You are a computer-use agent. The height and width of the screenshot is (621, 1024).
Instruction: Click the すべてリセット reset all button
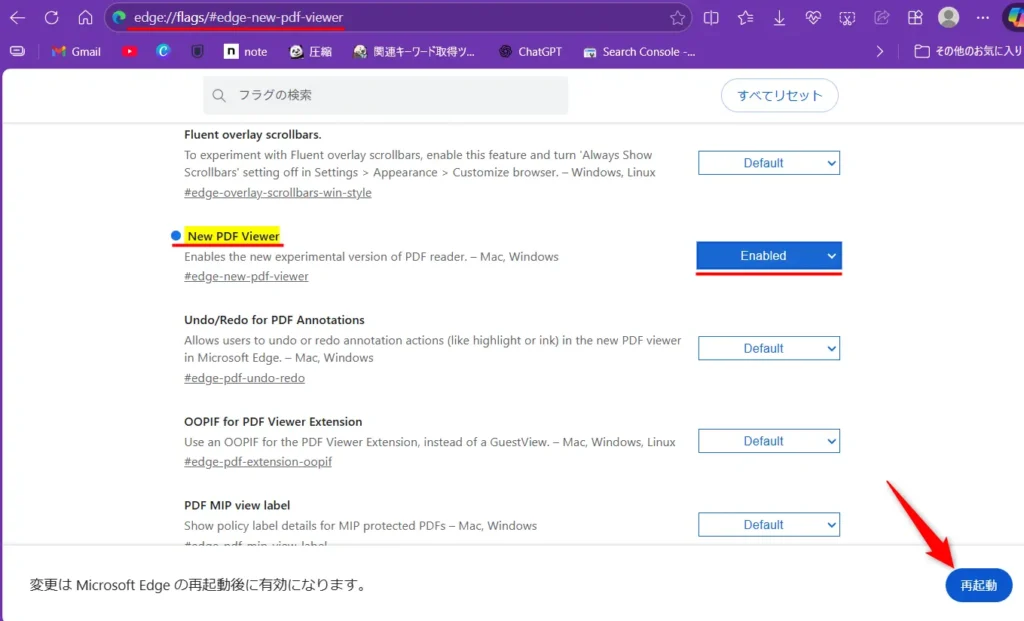pos(779,96)
